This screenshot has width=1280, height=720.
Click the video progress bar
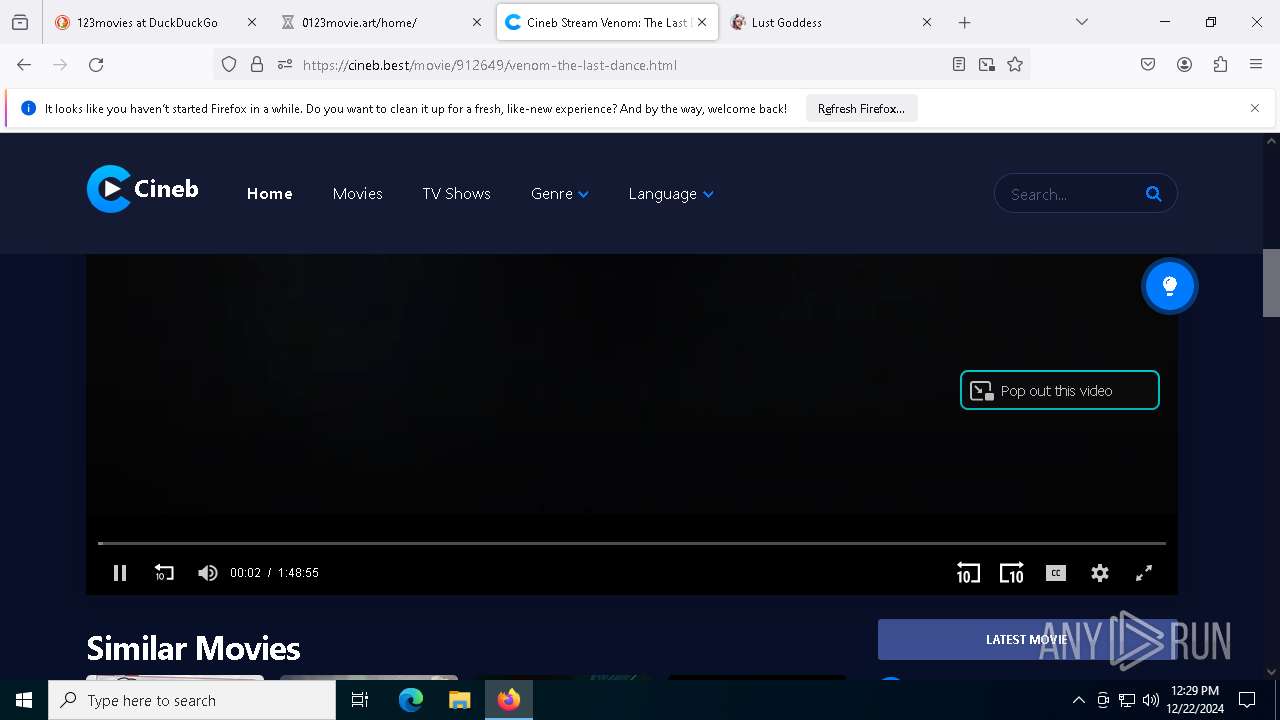[632, 543]
